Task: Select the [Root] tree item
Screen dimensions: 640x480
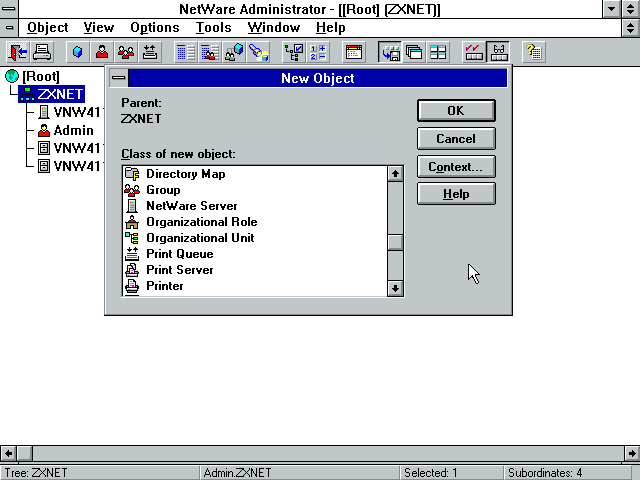Action: [40, 76]
